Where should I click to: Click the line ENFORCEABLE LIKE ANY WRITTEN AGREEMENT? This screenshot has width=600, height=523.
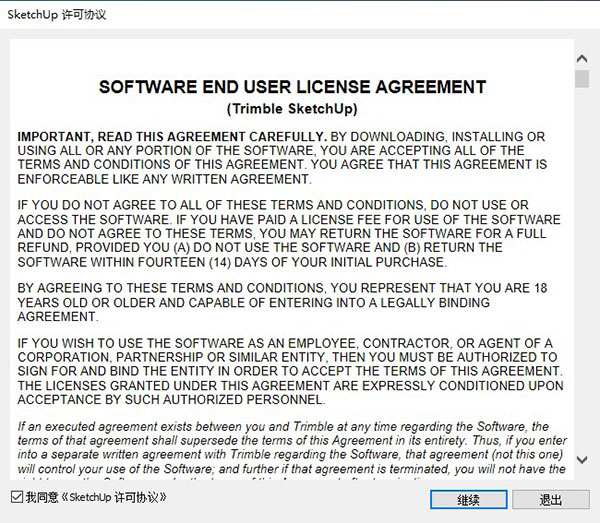coord(165,179)
